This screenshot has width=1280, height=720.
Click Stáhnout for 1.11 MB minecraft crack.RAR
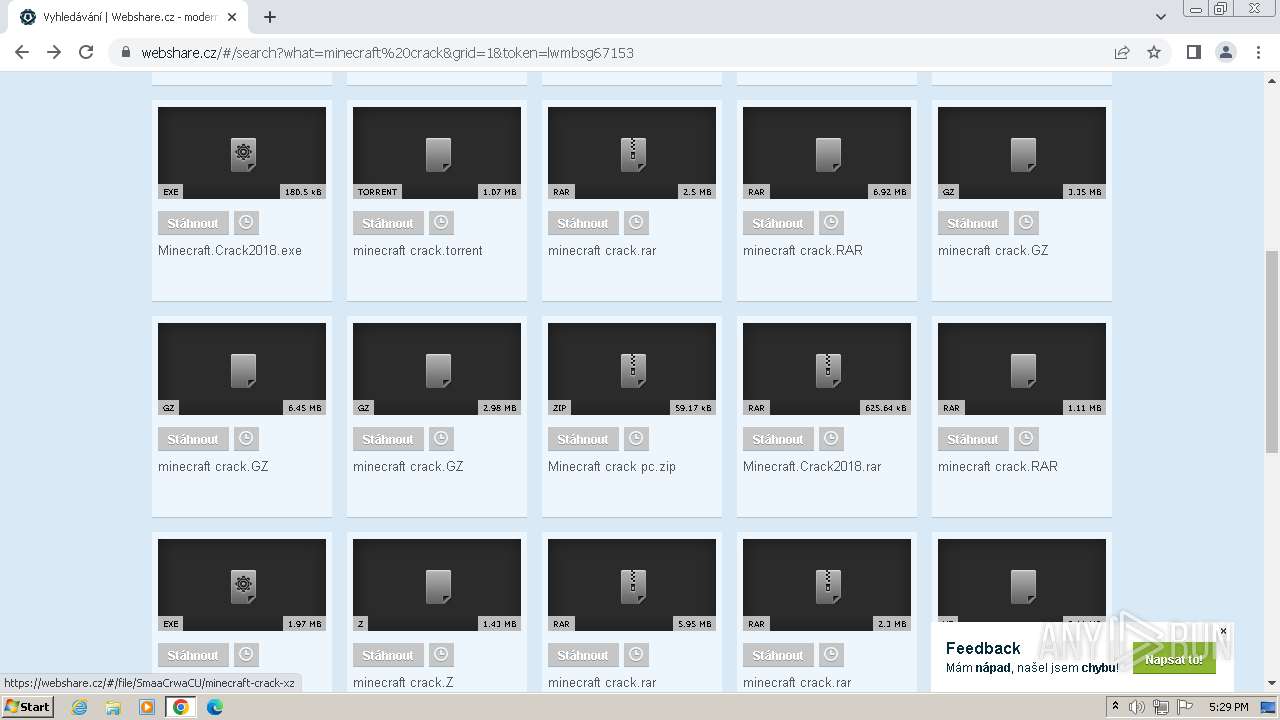973,439
